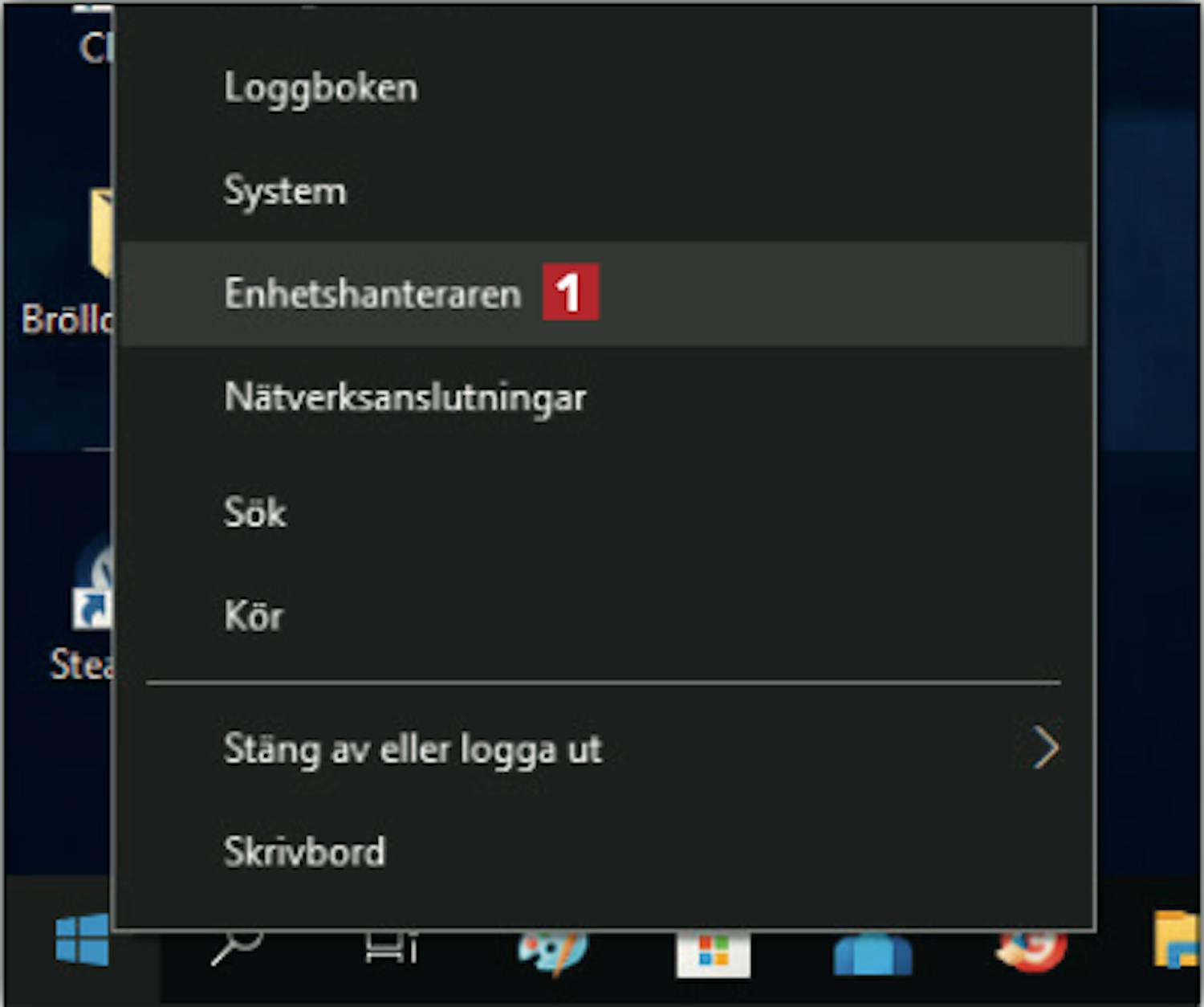
Task: Open the taskbar search magnifier icon
Action: 237,948
